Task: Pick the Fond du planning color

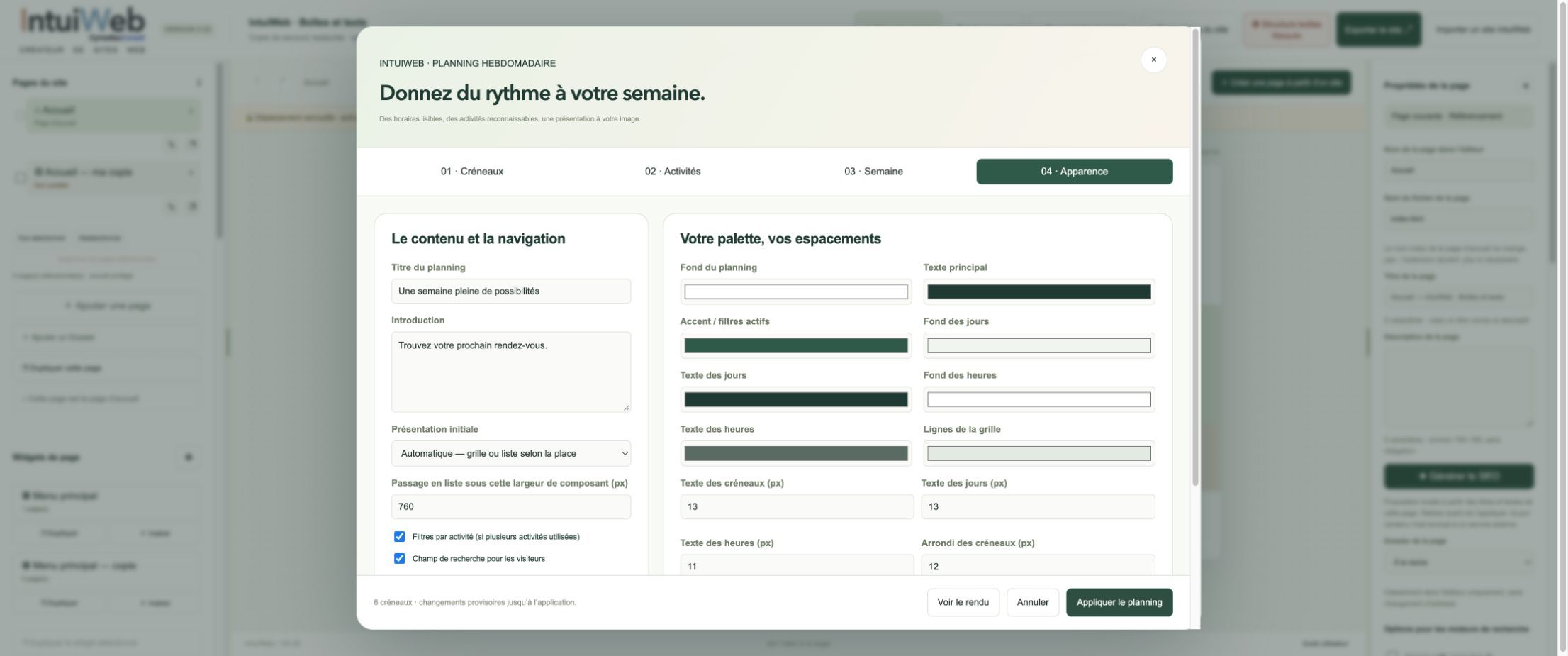Action: pos(795,292)
